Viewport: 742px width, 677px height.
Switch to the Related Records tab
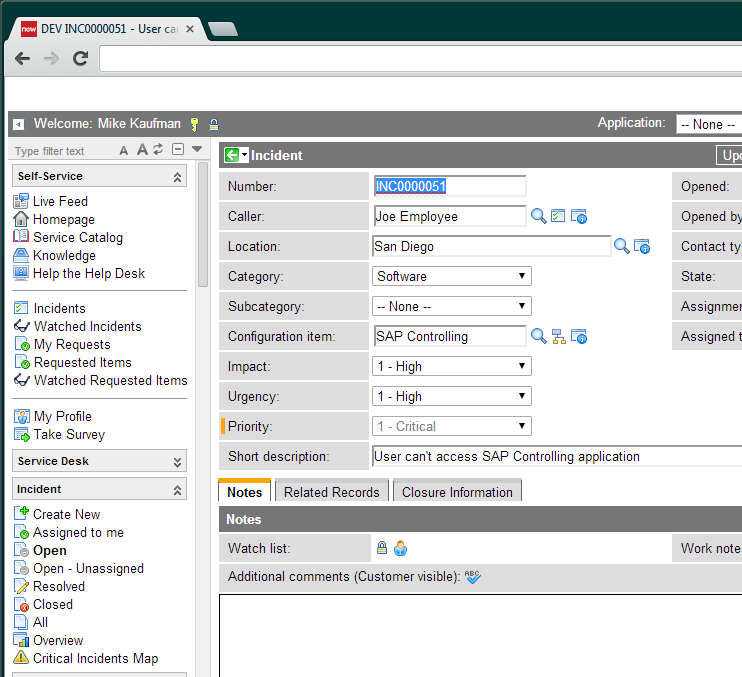(332, 490)
